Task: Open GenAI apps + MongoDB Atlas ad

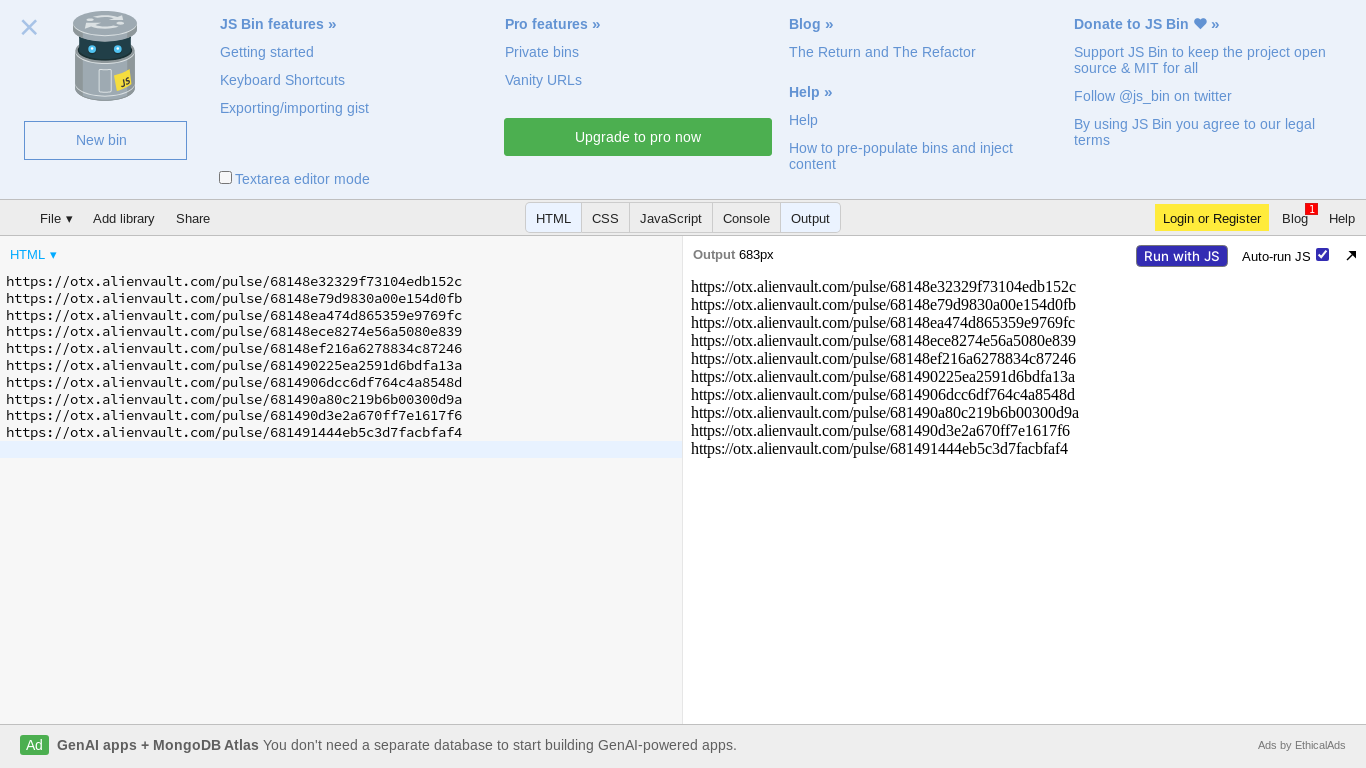Action: coord(397,745)
